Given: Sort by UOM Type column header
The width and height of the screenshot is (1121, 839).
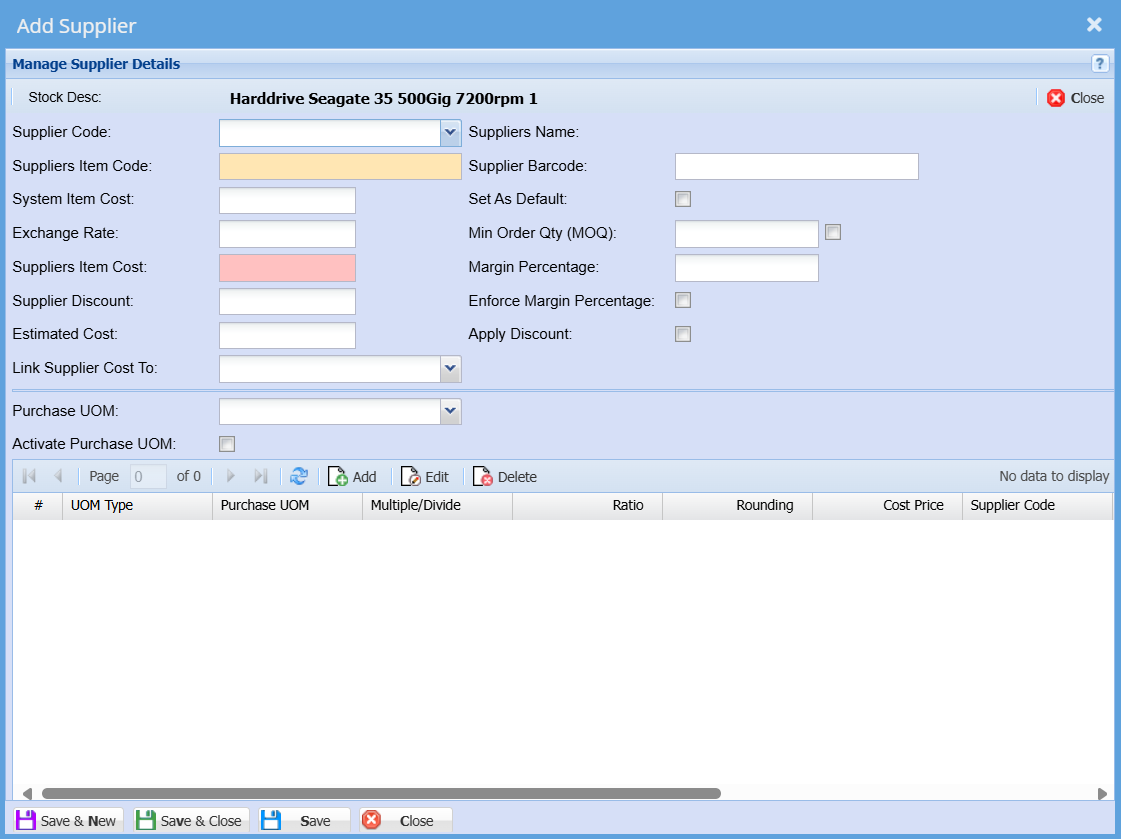Looking at the screenshot, I should (137, 505).
